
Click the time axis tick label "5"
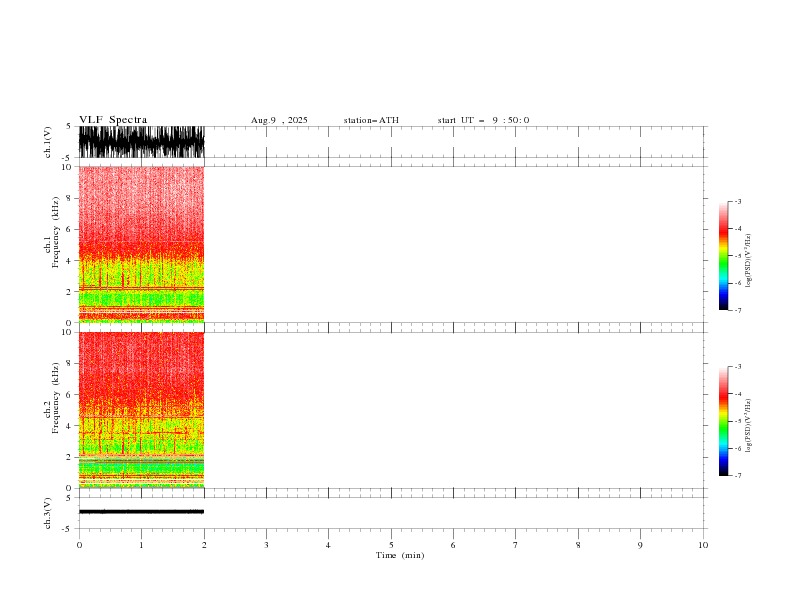(391, 545)
